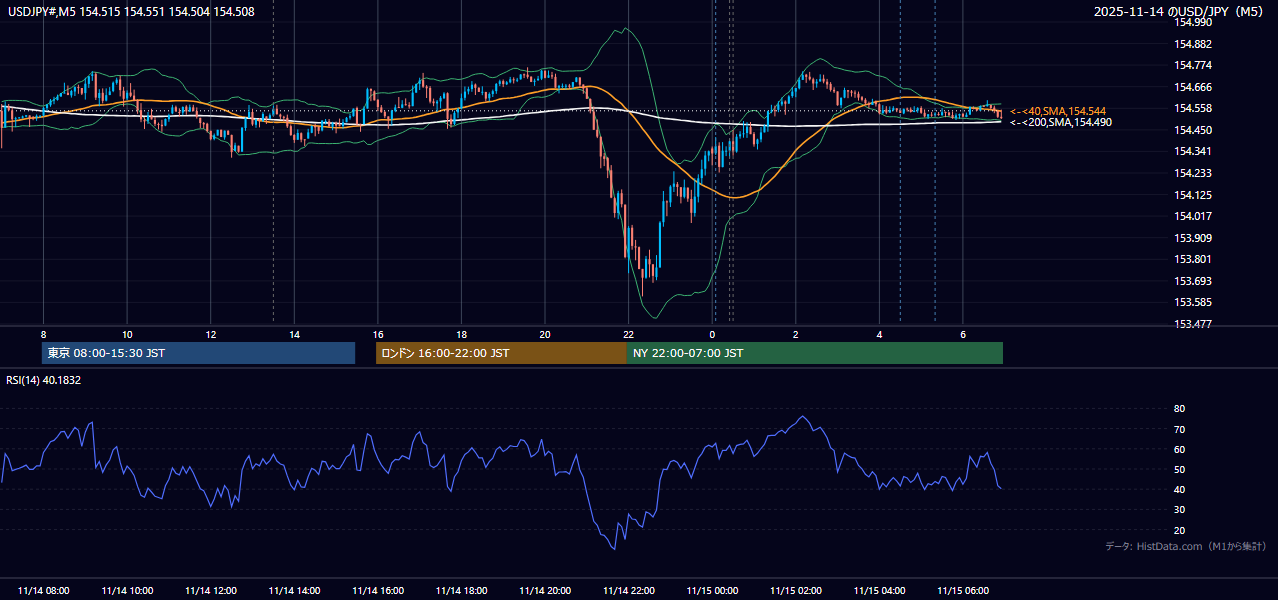Click price axis value 154.125
Screen dimensions: 1278x600
1193,195
